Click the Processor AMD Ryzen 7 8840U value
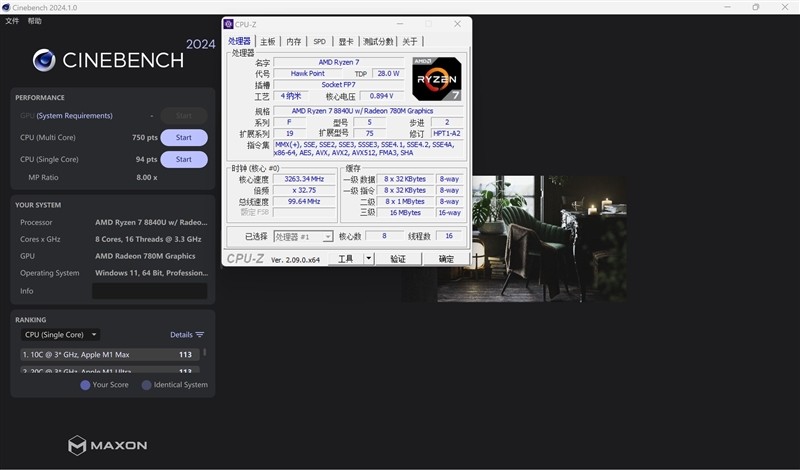Image resolution: width=800 pixels, height=470 pixels. 151,222
